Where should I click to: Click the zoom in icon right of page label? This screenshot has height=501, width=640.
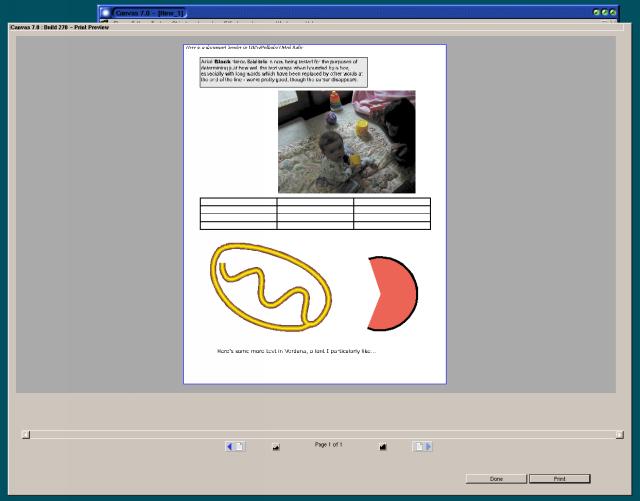click(x=382, y=447)
